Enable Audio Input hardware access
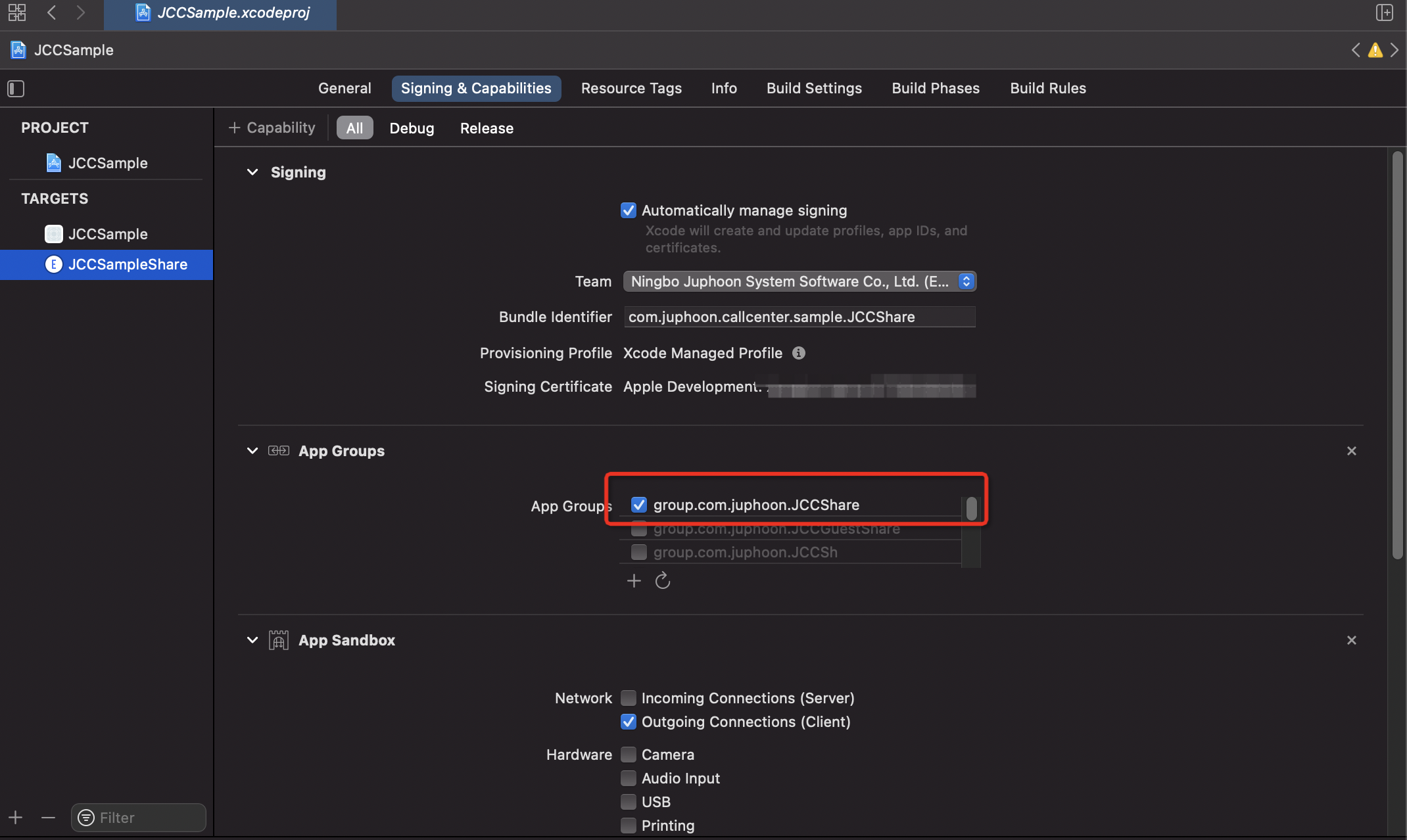Viewport: 1407px width, 840px height. point(629,778)
